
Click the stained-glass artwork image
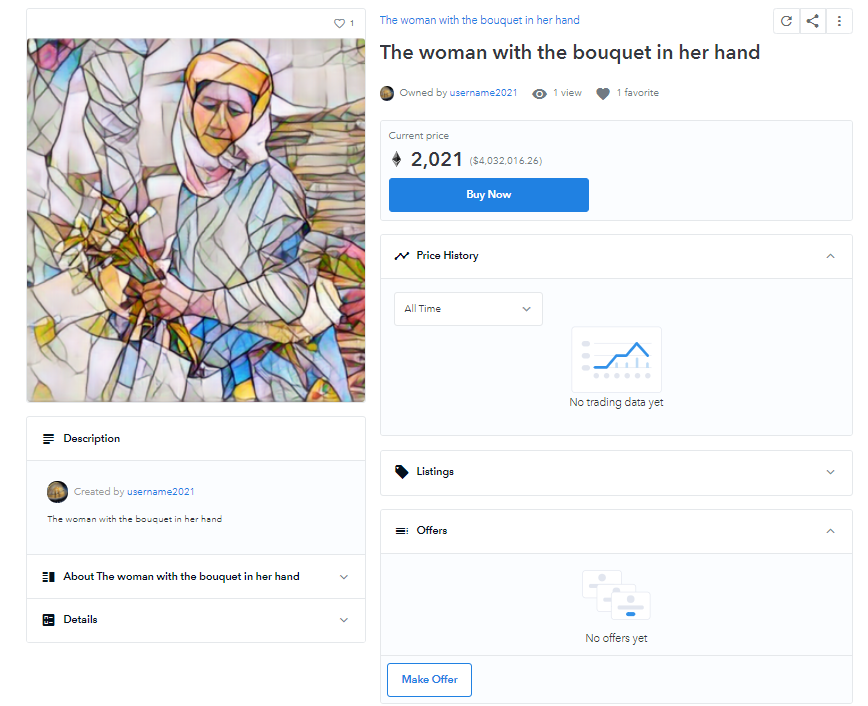(196, 220)
